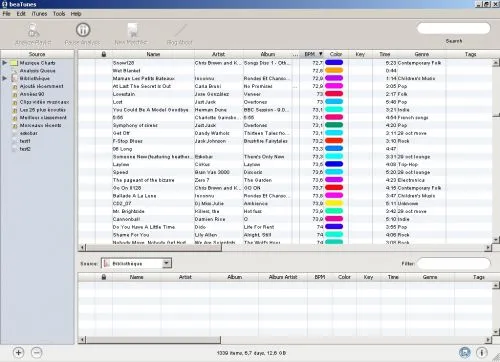Image resolution: width=500 pixels, height=362 pixels.
Task: Select the Ajouts récemment playlist
Action: [x=41, y=86]
